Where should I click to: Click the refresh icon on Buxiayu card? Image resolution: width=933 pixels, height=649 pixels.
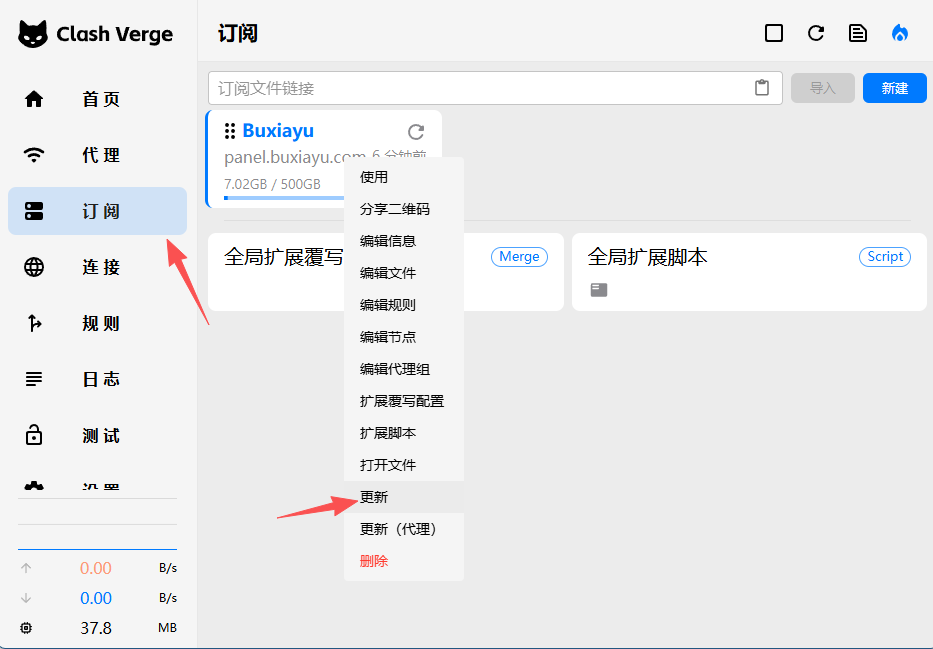(416, 131)
